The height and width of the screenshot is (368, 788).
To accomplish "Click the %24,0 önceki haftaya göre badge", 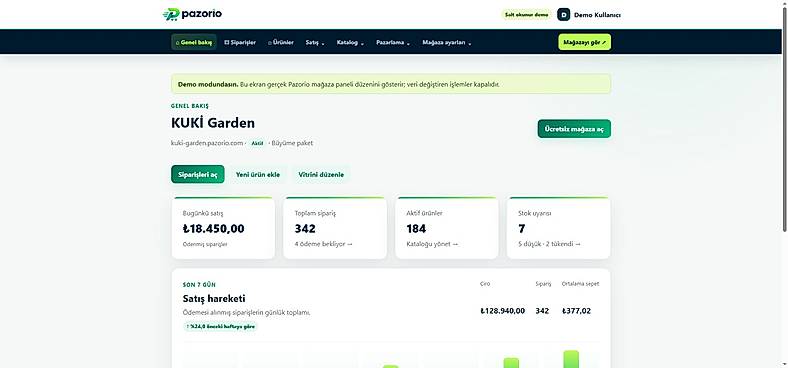I will 220,326.
